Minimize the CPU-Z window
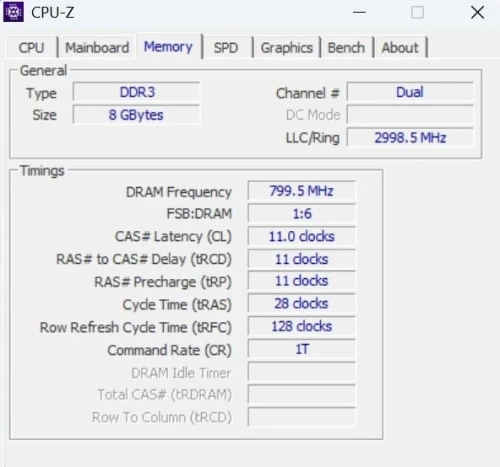Screen dimensions: 500x467 tap(359, 13)
